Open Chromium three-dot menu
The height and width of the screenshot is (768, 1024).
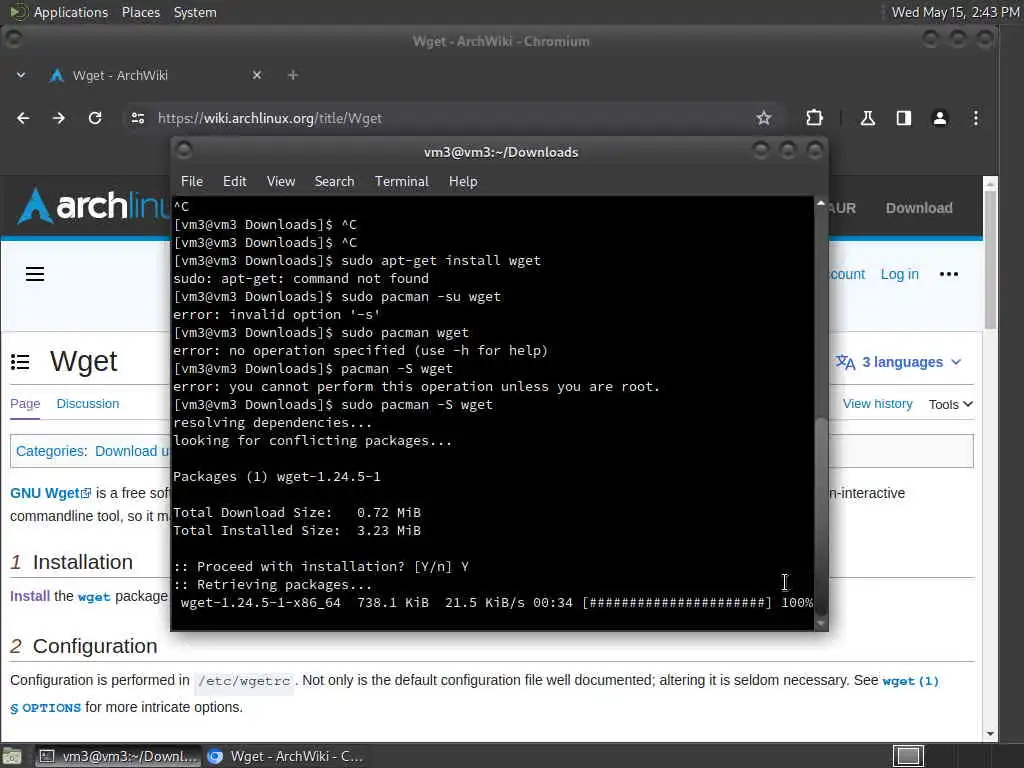[x=976, y=118]
